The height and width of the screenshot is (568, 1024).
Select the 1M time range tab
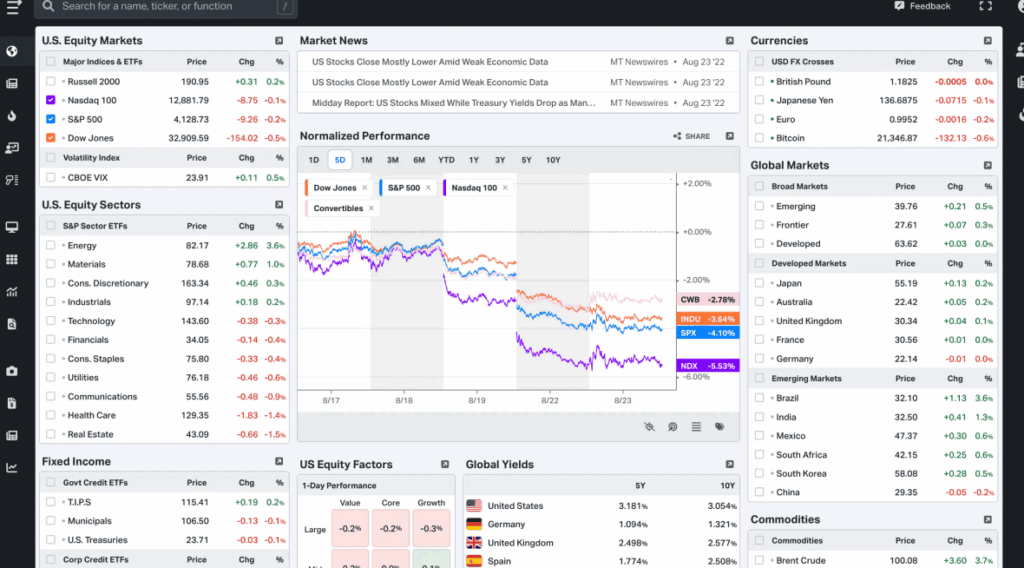click(x=366, y=160)
